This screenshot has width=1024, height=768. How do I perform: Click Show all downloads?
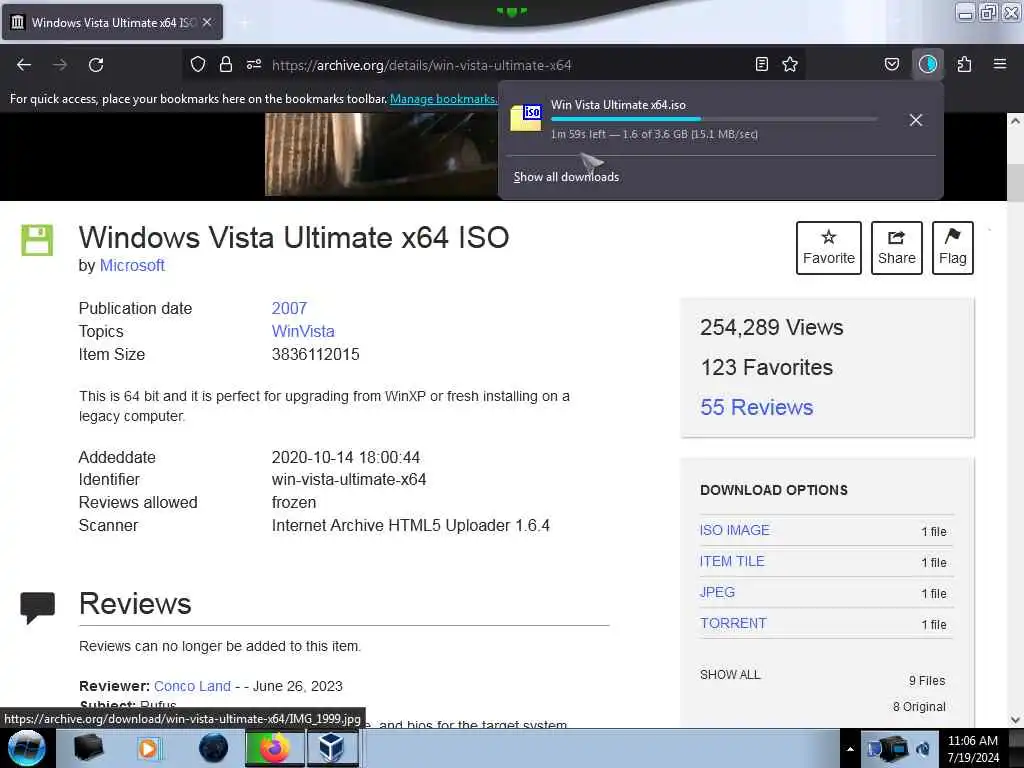566,177
